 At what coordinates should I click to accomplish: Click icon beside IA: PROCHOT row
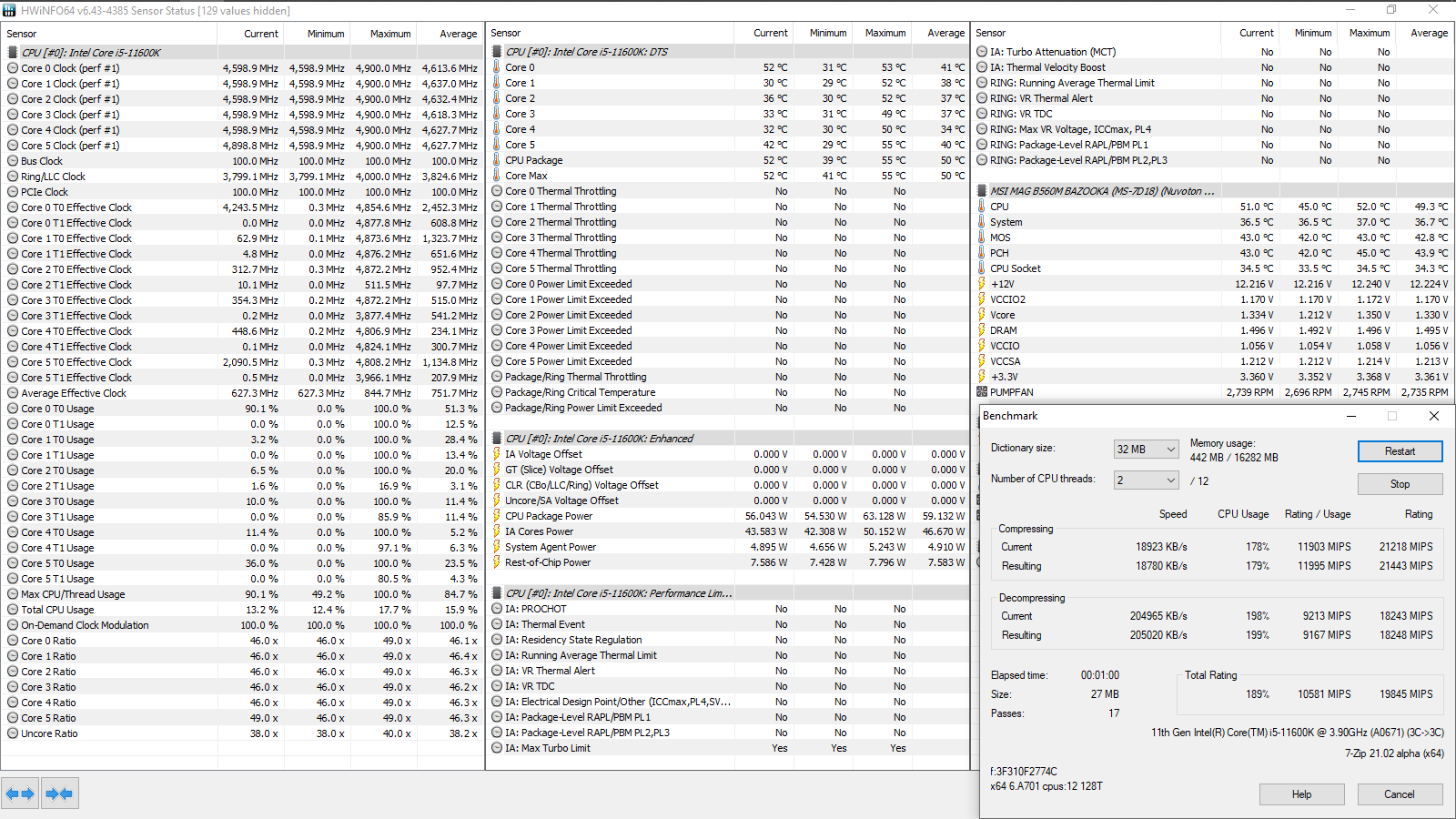click(497, 609)
